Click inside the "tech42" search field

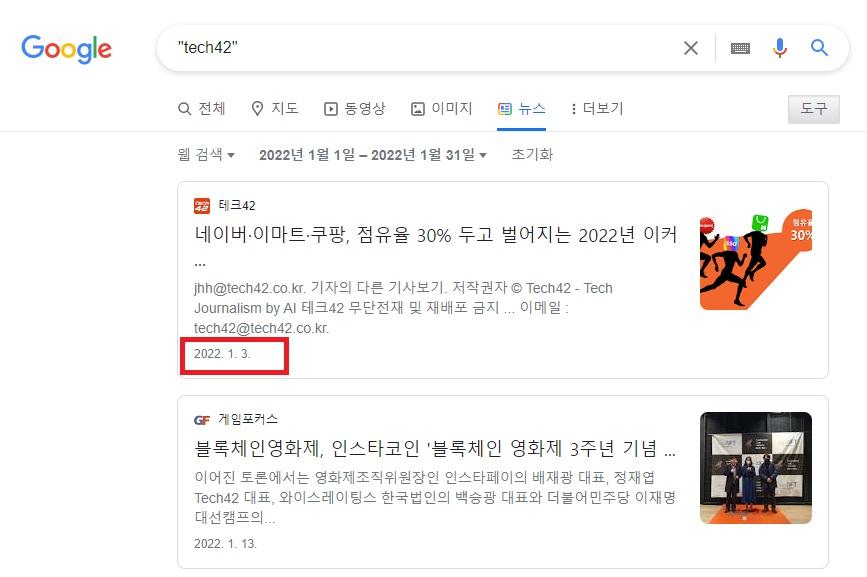(420, 48)
